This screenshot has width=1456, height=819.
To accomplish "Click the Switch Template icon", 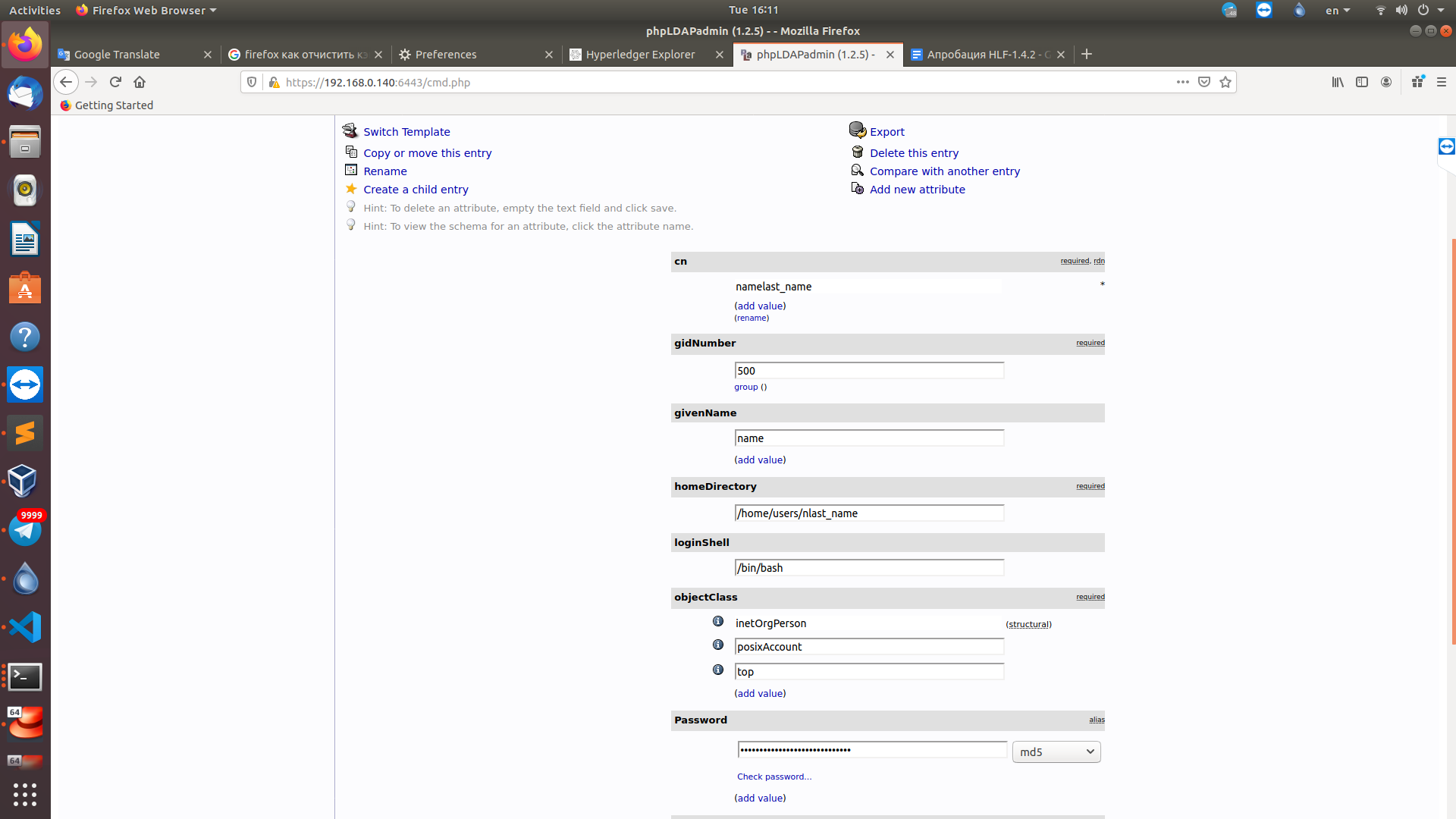I will (x=350, y=130).
